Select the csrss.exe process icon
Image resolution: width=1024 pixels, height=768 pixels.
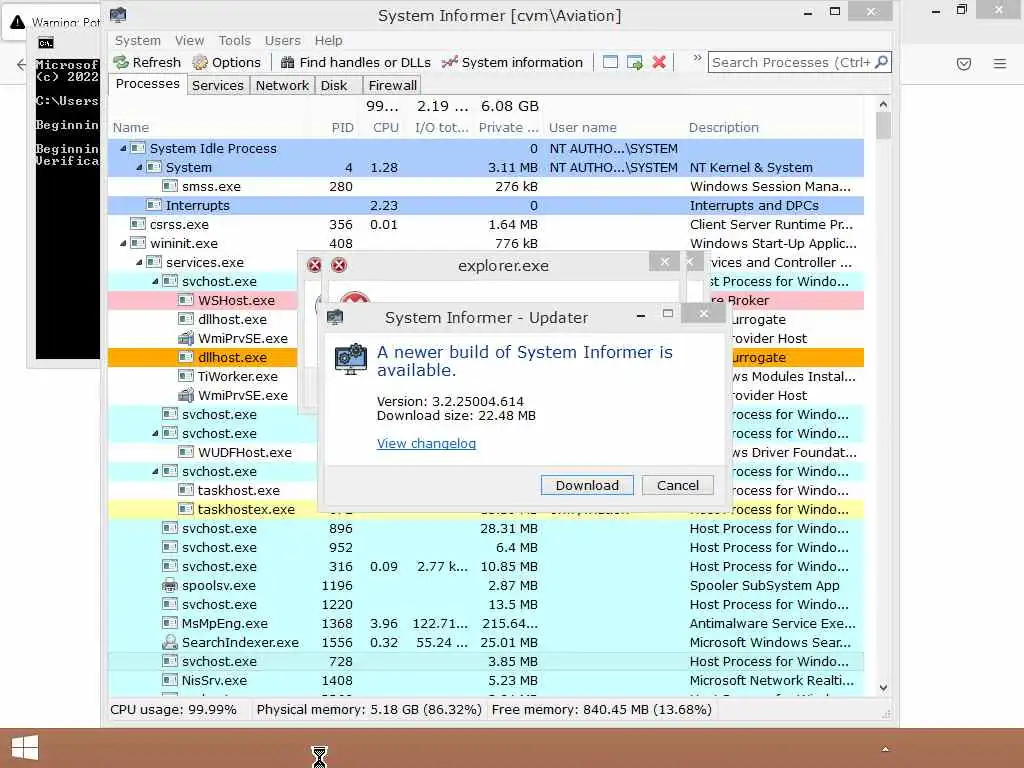(138, 224)
